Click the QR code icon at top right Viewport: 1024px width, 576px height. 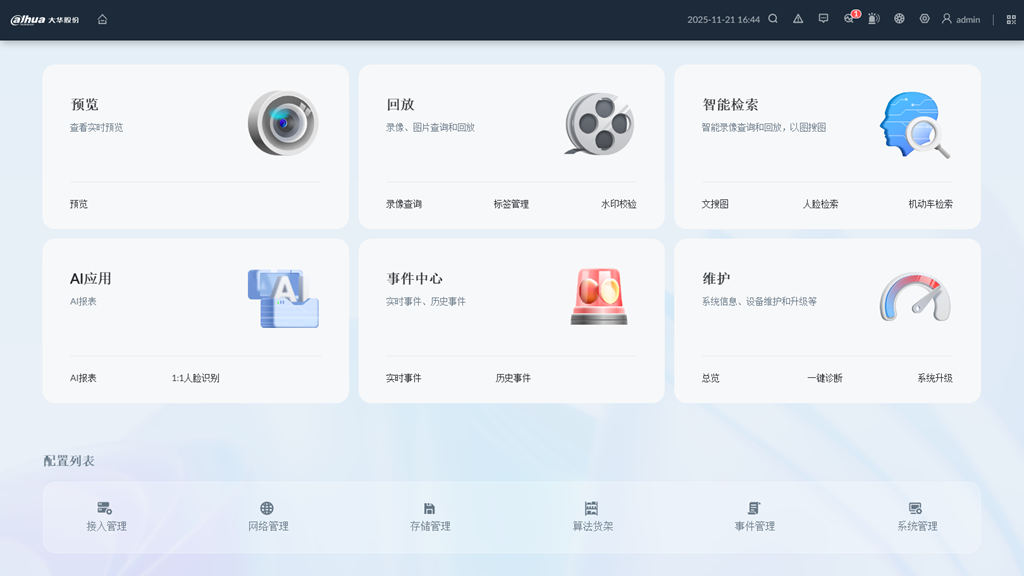pos(1011,19)
